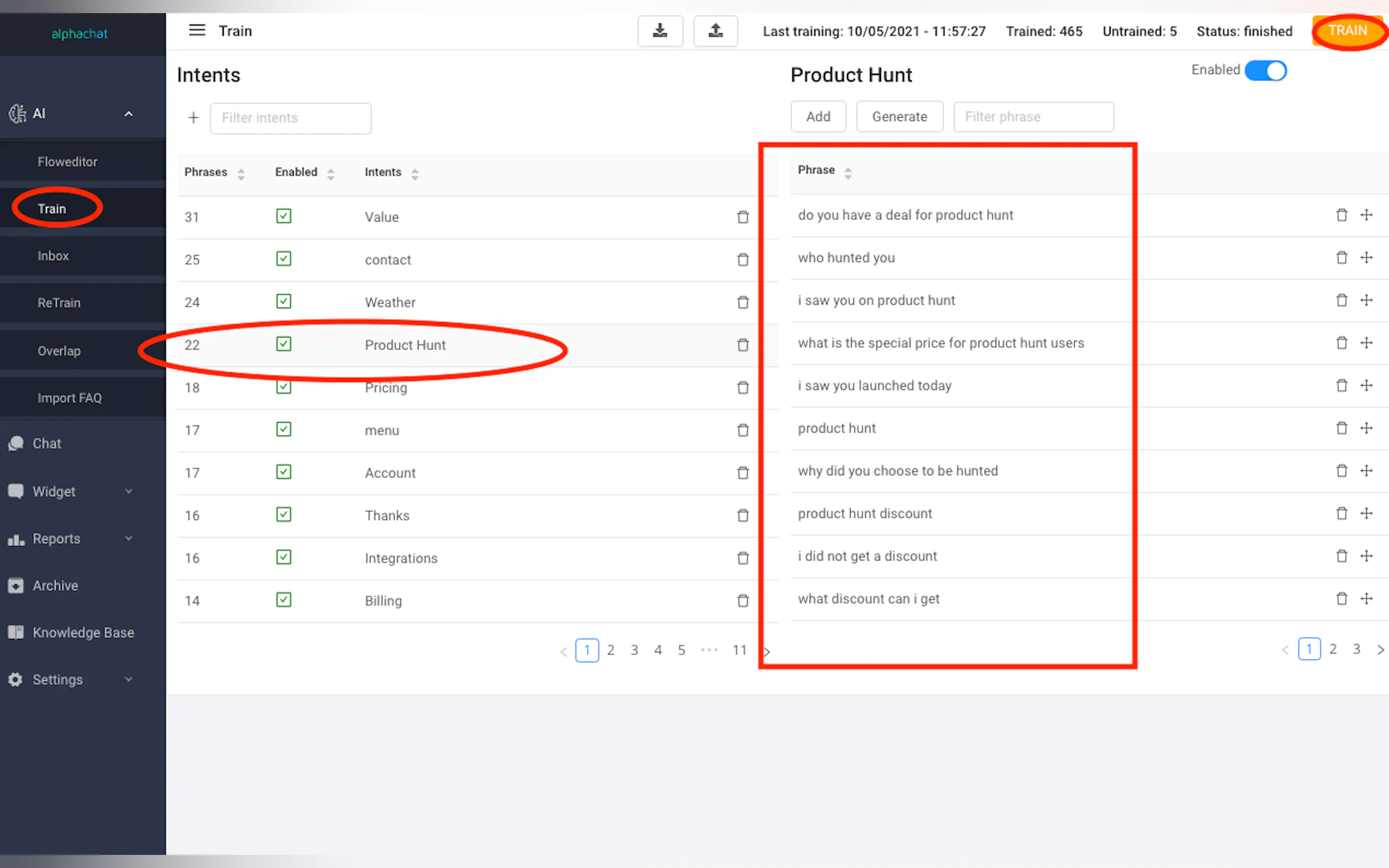Click the upload icon in top bar
Image resolution: width=1389 pixels, height=868 pixels.
(x=715, y=31)
